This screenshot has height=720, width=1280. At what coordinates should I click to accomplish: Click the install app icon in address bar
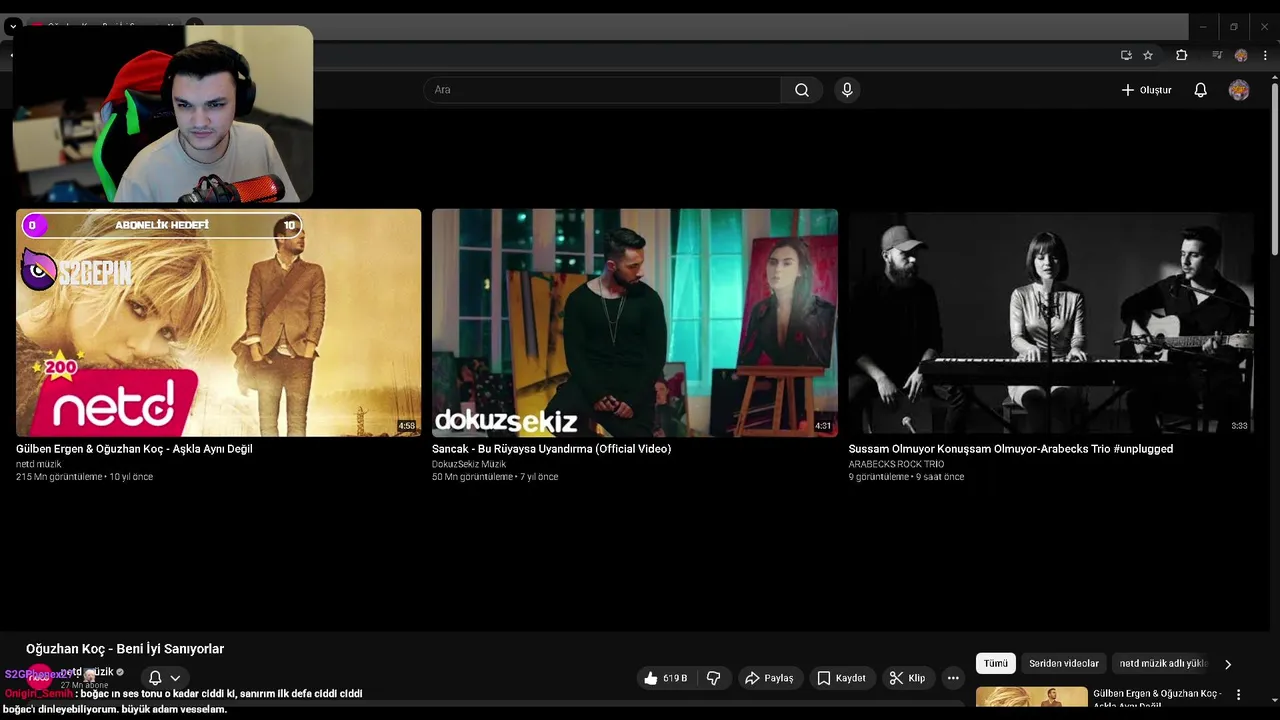pos(1126,56)
